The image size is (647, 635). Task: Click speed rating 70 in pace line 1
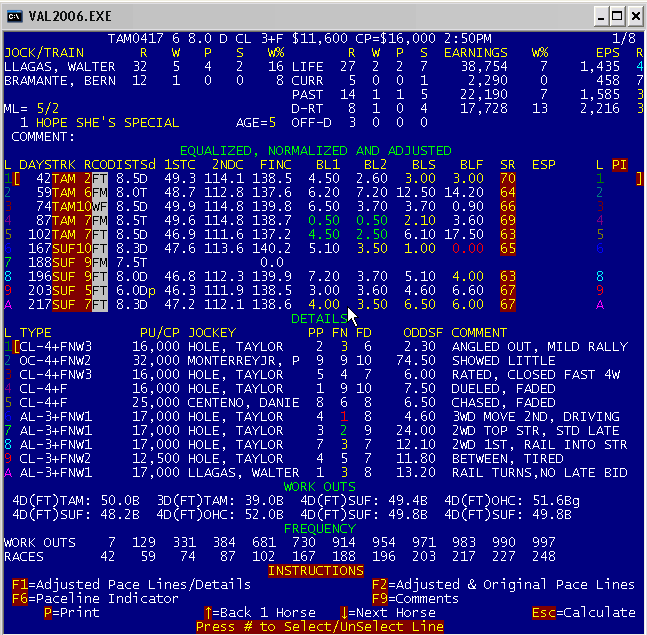[x=508, y=179]
